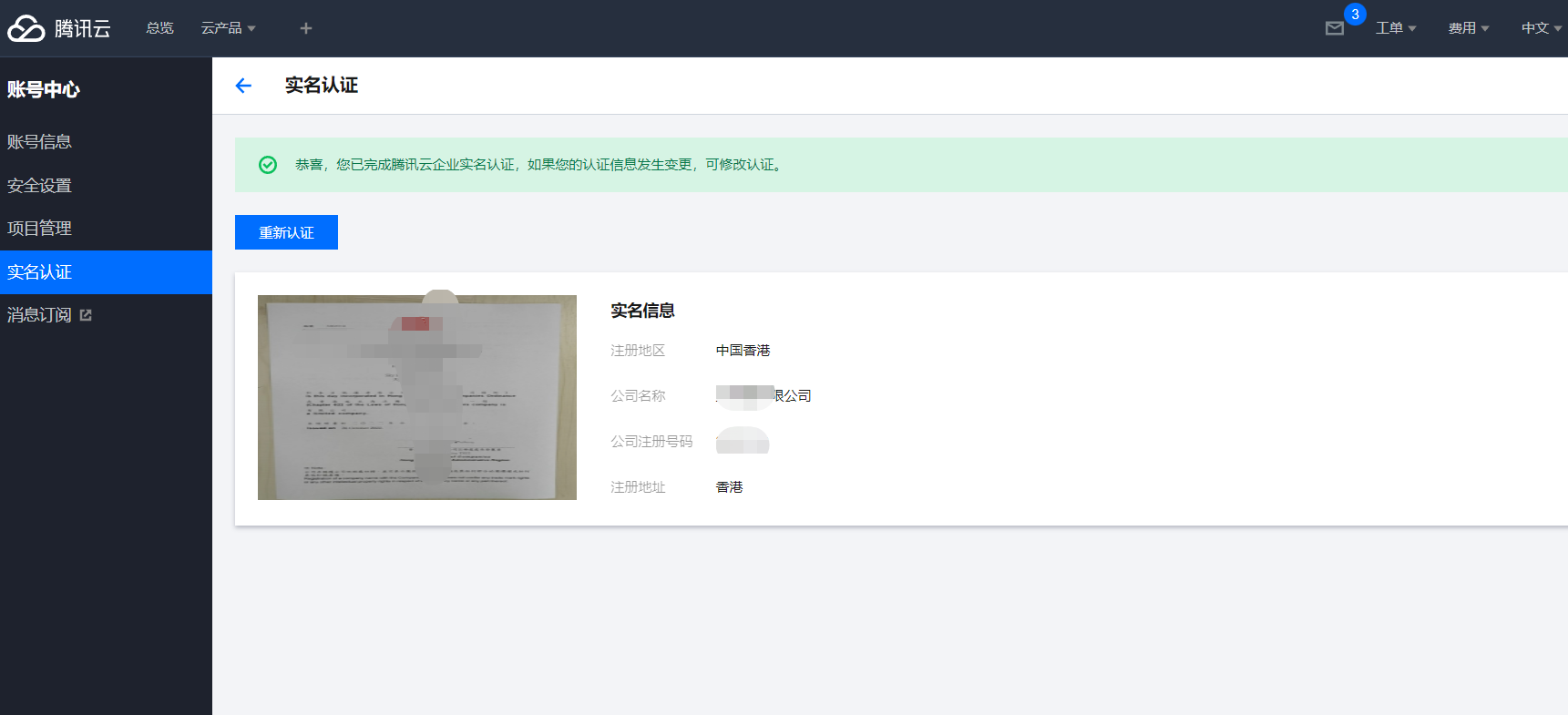Open the 费用 dropdown menu
The width and height of the screenshot is (1568, 715).
pos(1469,28)
